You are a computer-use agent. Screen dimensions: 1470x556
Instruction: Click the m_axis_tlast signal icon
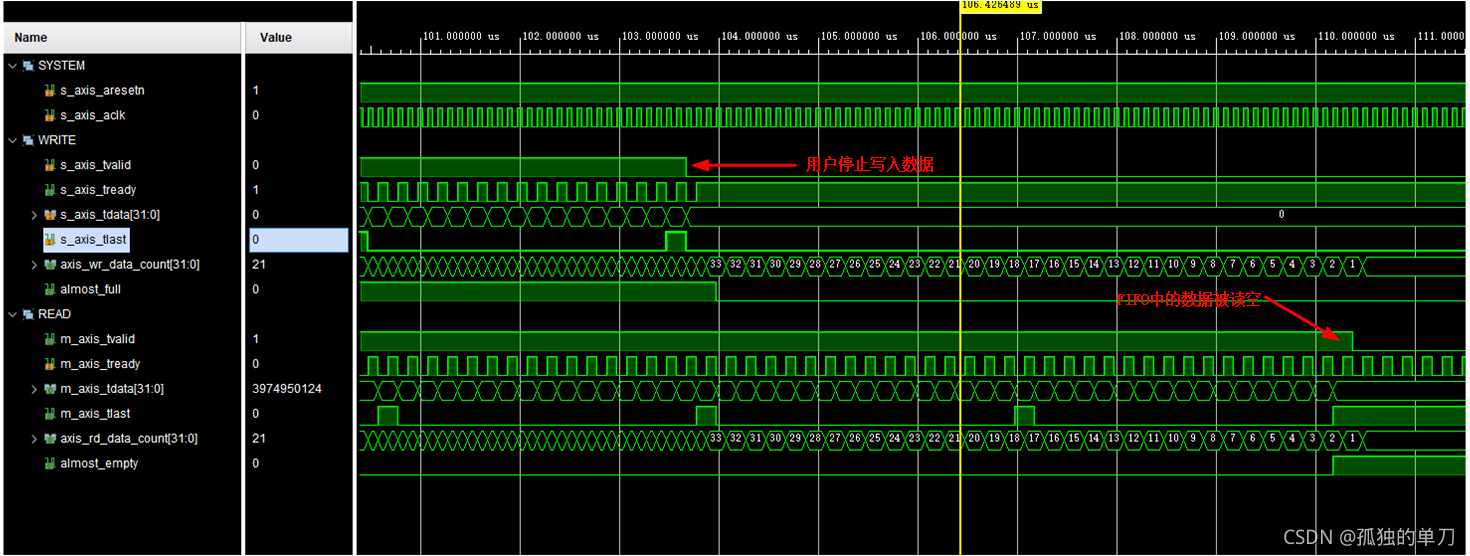pyautogui.click(x=50, y=414)
